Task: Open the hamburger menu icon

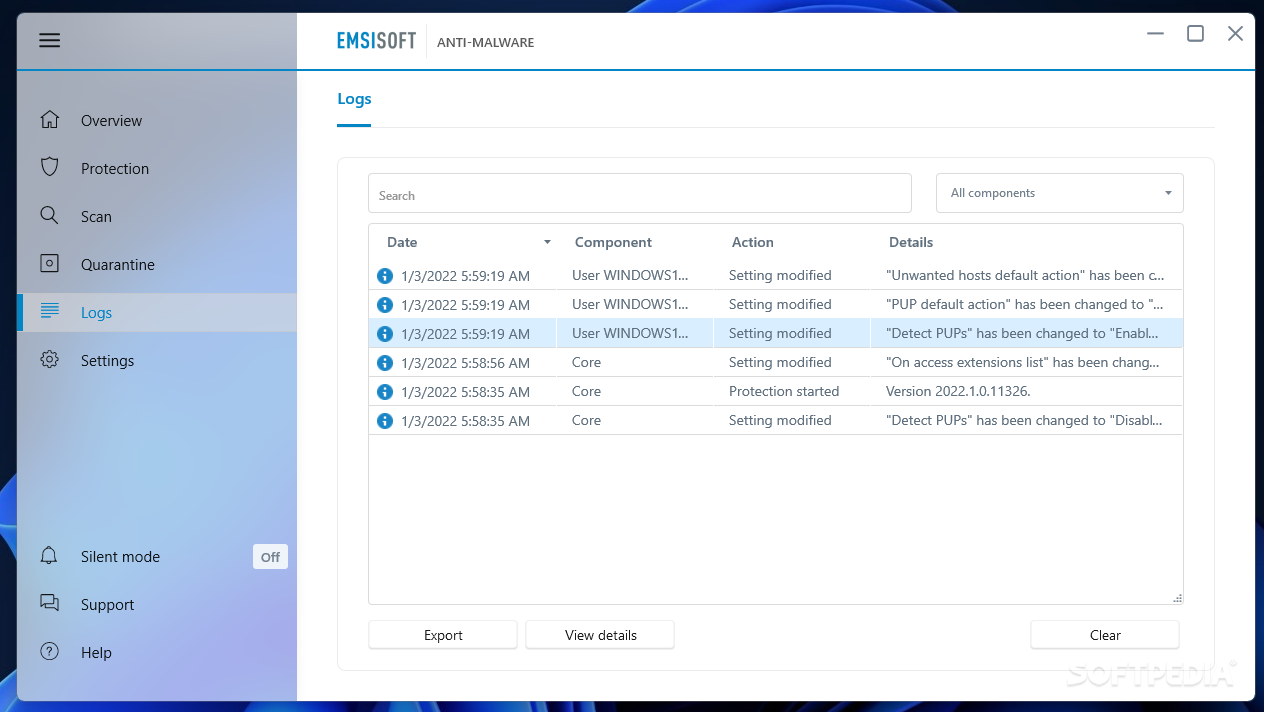Action: pyautogui.click(x=50, y=40)
